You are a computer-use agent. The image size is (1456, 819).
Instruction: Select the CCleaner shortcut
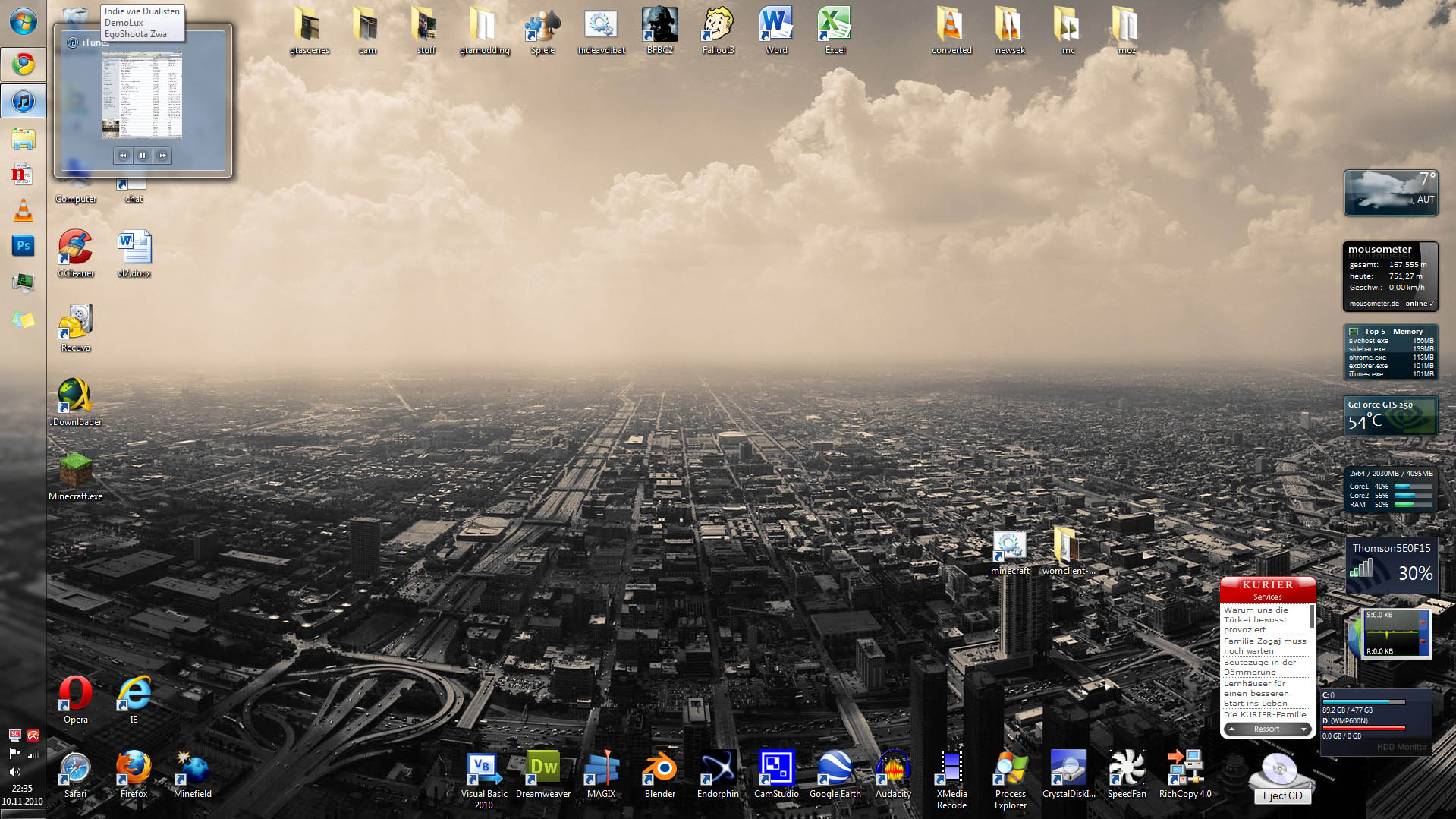76,254
